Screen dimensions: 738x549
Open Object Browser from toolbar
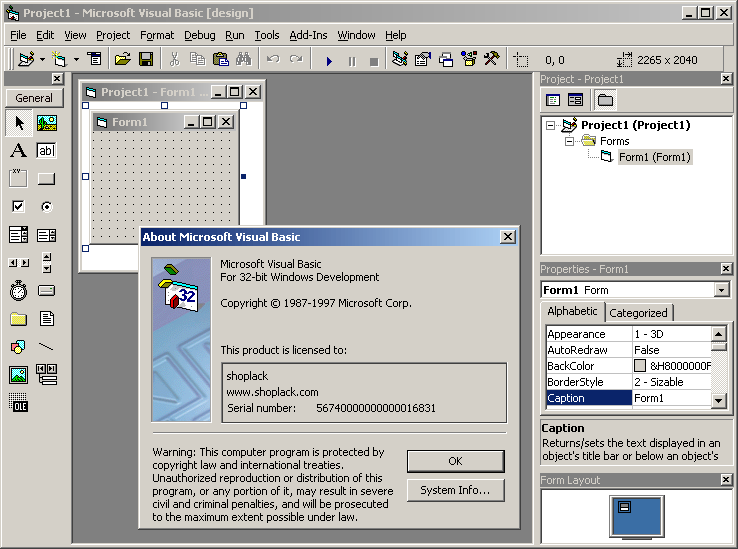click(469, 59)
